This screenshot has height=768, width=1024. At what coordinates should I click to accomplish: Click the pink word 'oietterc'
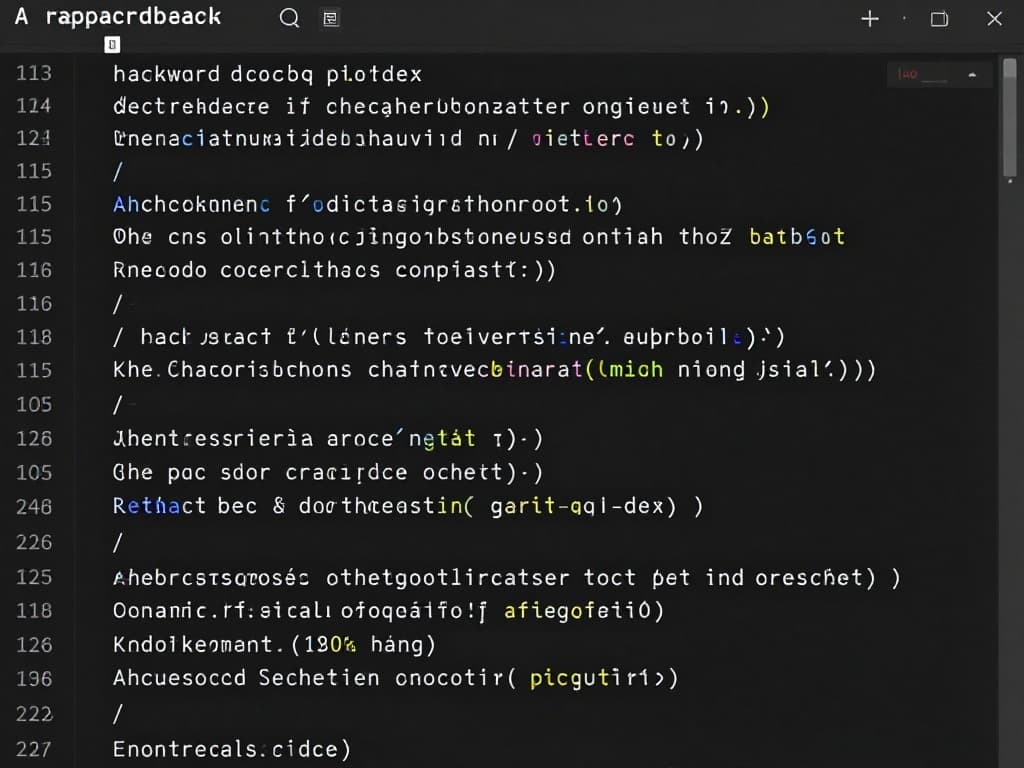pyautogui.click(x=583, y=138)
